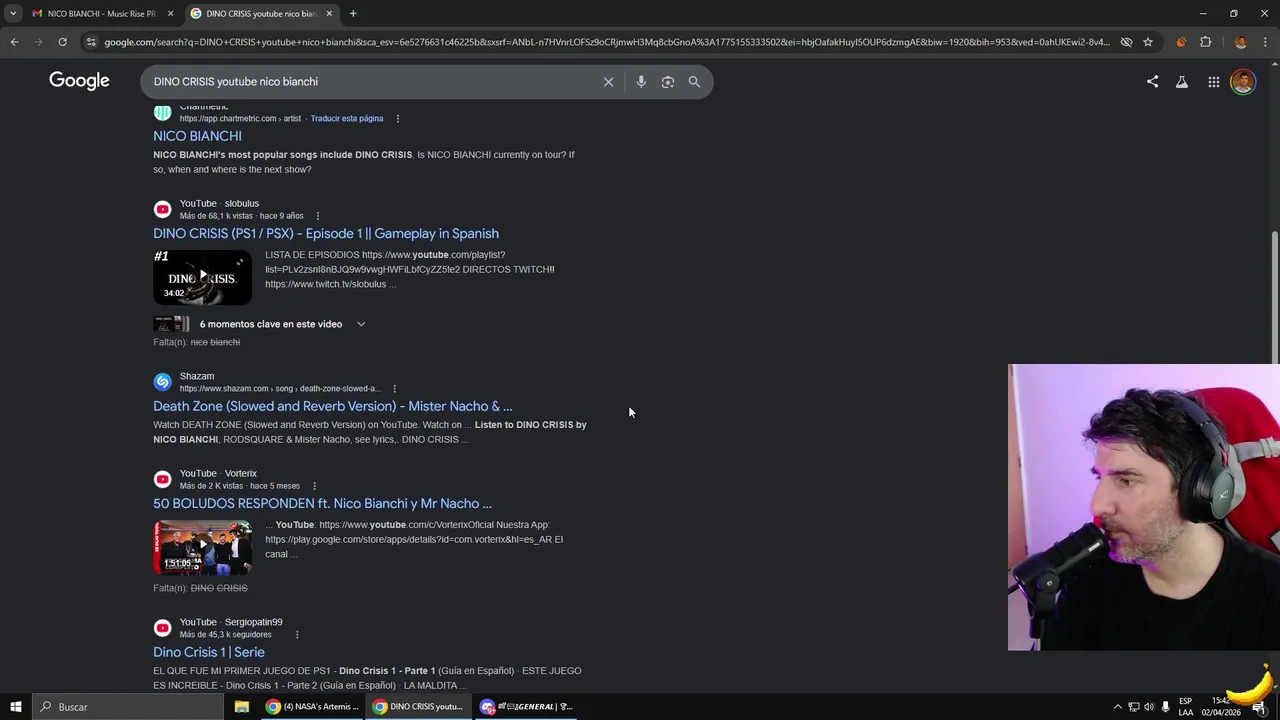View site information icon in address bar
Viewport: 1280px width, 720px height.
(x=91, y=42)
